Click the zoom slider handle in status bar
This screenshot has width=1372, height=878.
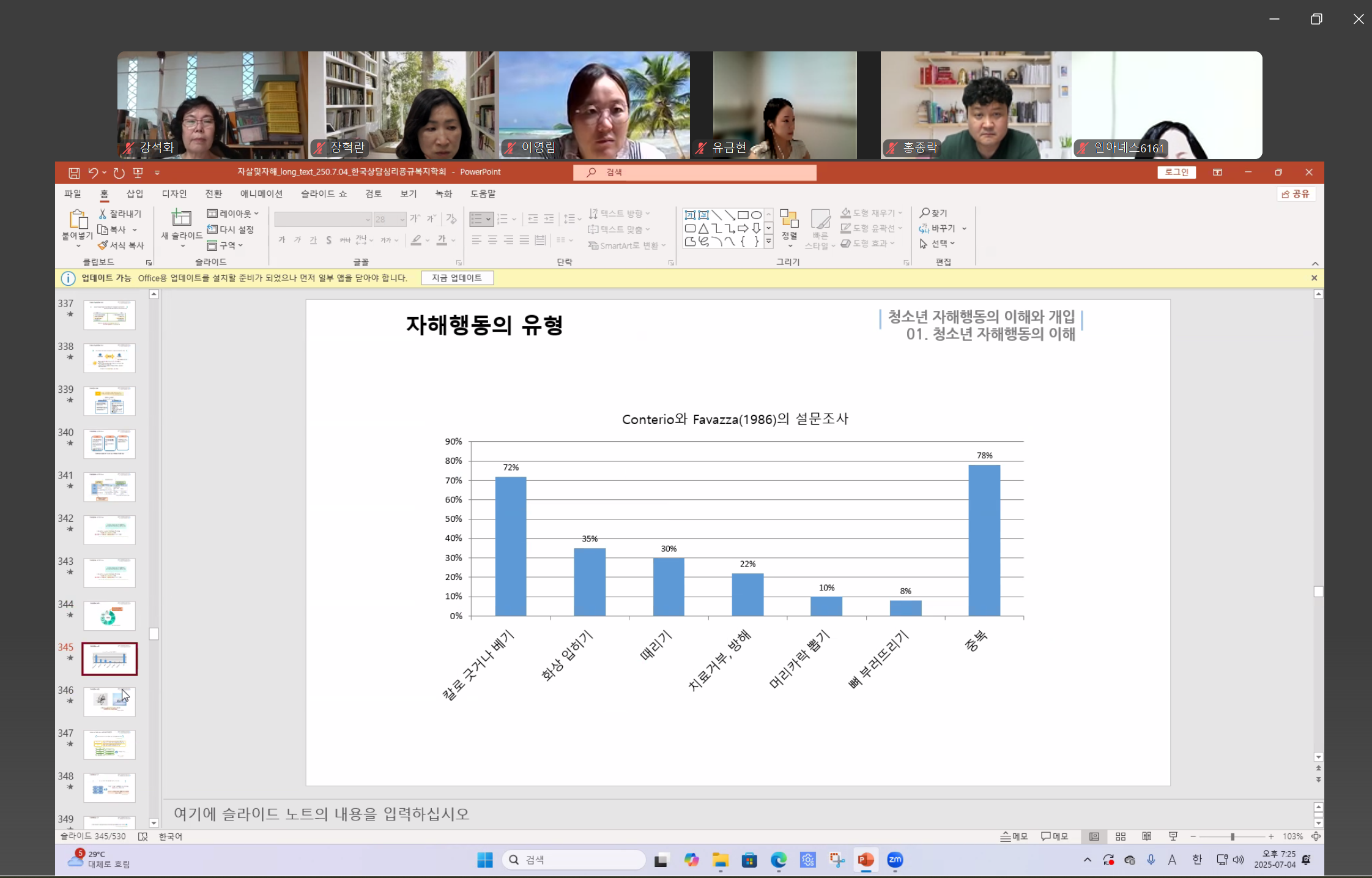click(x=1232, y=836)
